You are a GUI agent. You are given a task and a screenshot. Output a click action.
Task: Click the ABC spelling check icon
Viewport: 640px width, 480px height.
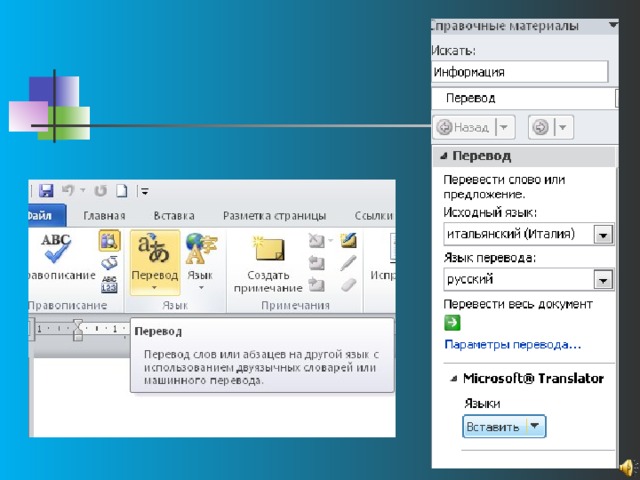[x=57, y=248]
